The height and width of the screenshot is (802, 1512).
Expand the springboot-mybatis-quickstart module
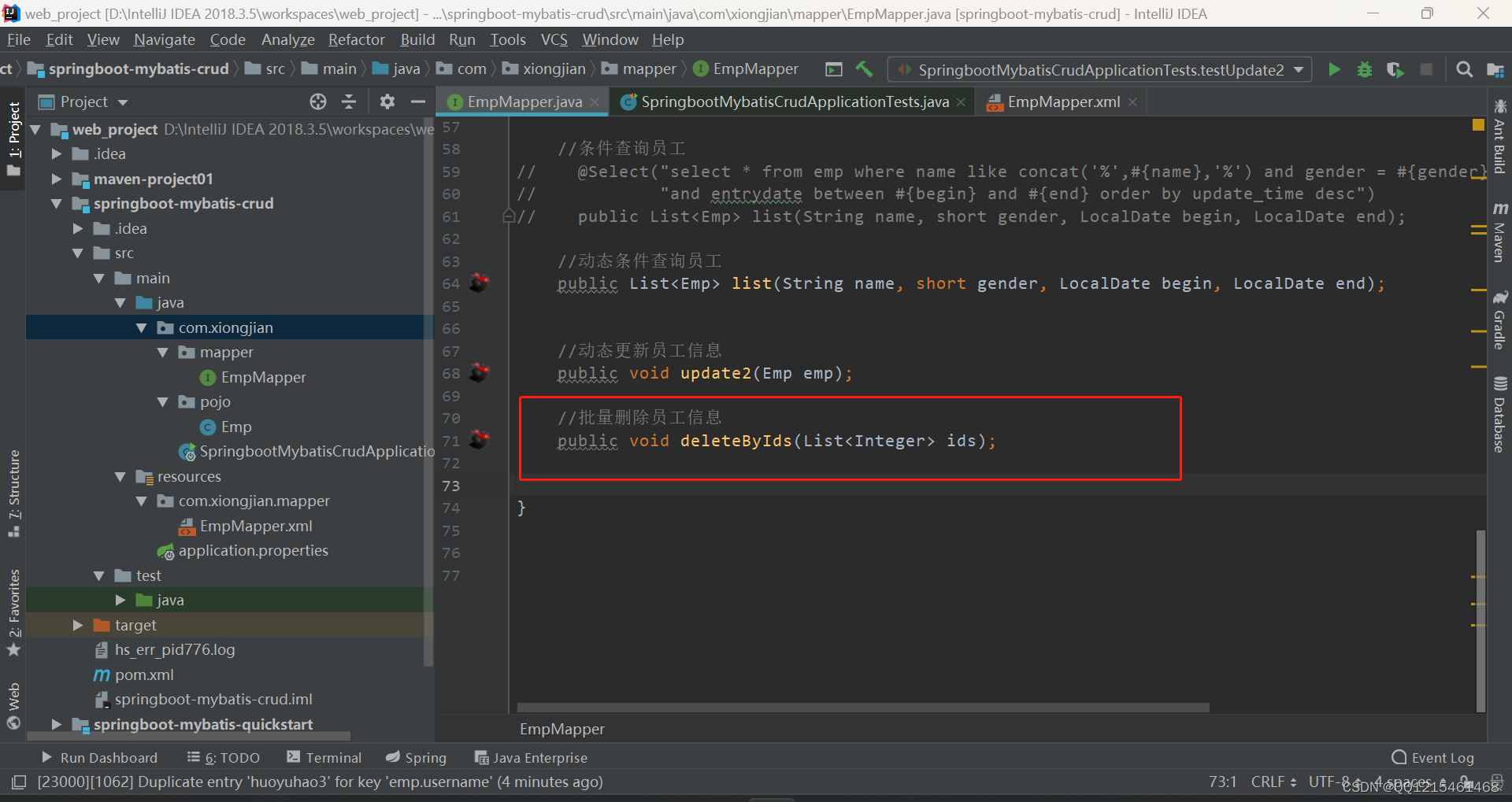tap(56, 724)
